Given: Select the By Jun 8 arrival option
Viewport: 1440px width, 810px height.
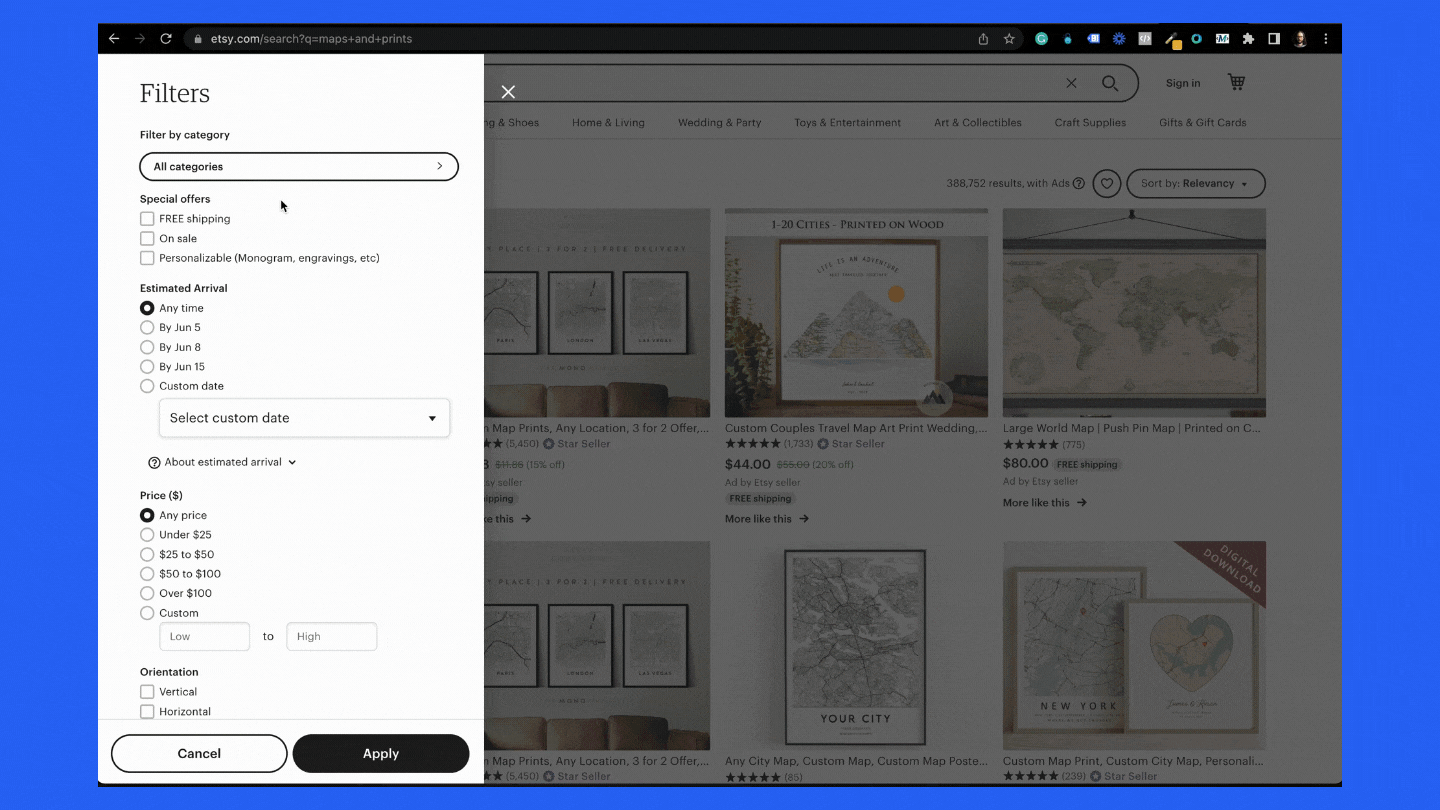Looking at the screenshot, I should [x=147, y=347].
